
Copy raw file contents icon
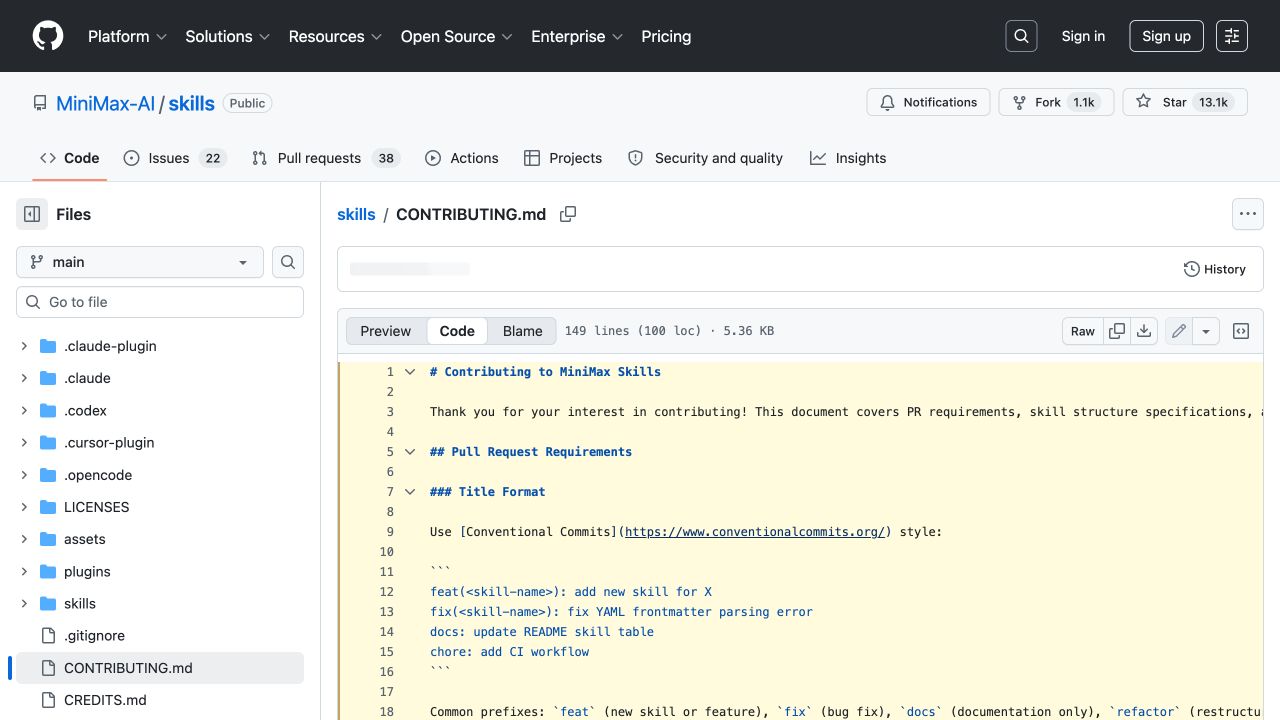click(x=1117, y=331)
